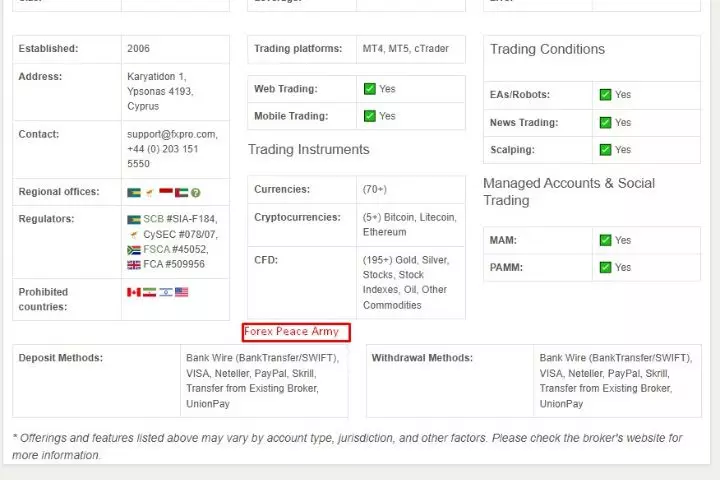Click the FCA #509956 regulator entry
720x480 pixels.
(174, 264)
